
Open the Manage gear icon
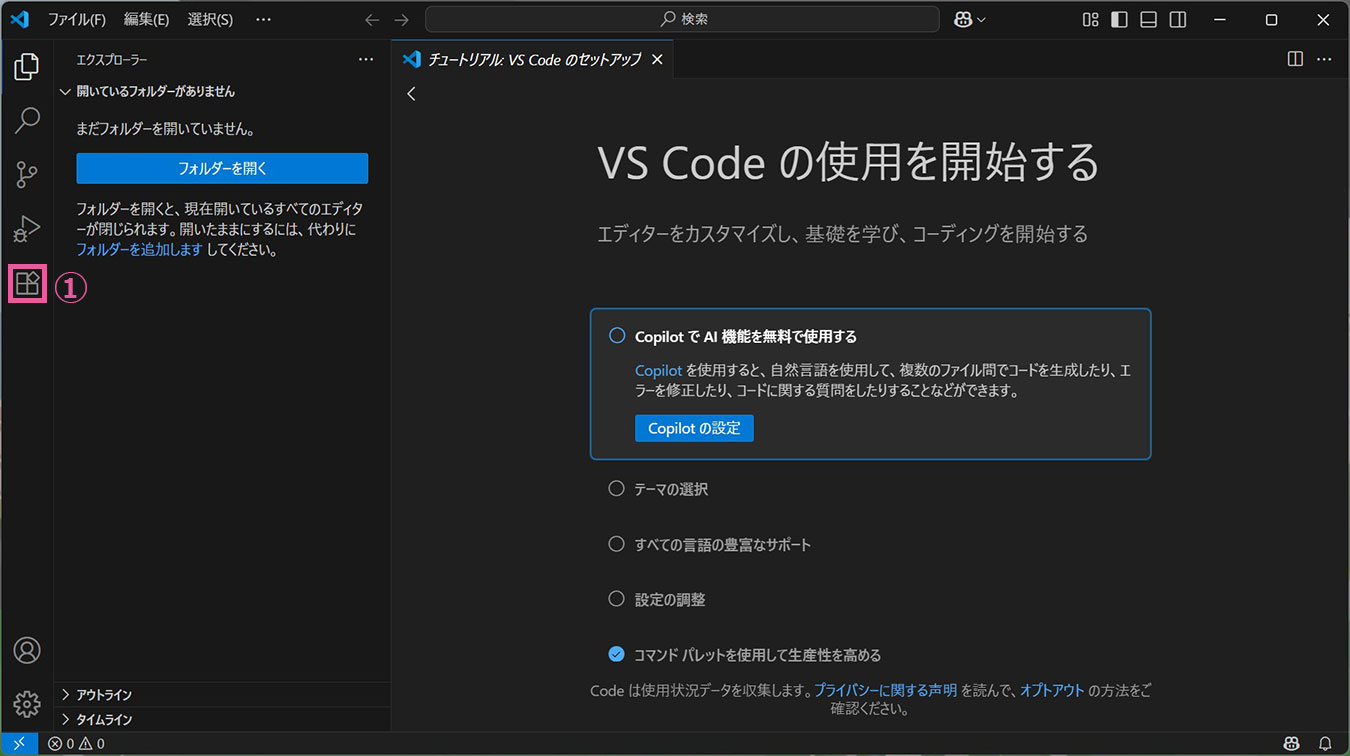tap(27, 704)
